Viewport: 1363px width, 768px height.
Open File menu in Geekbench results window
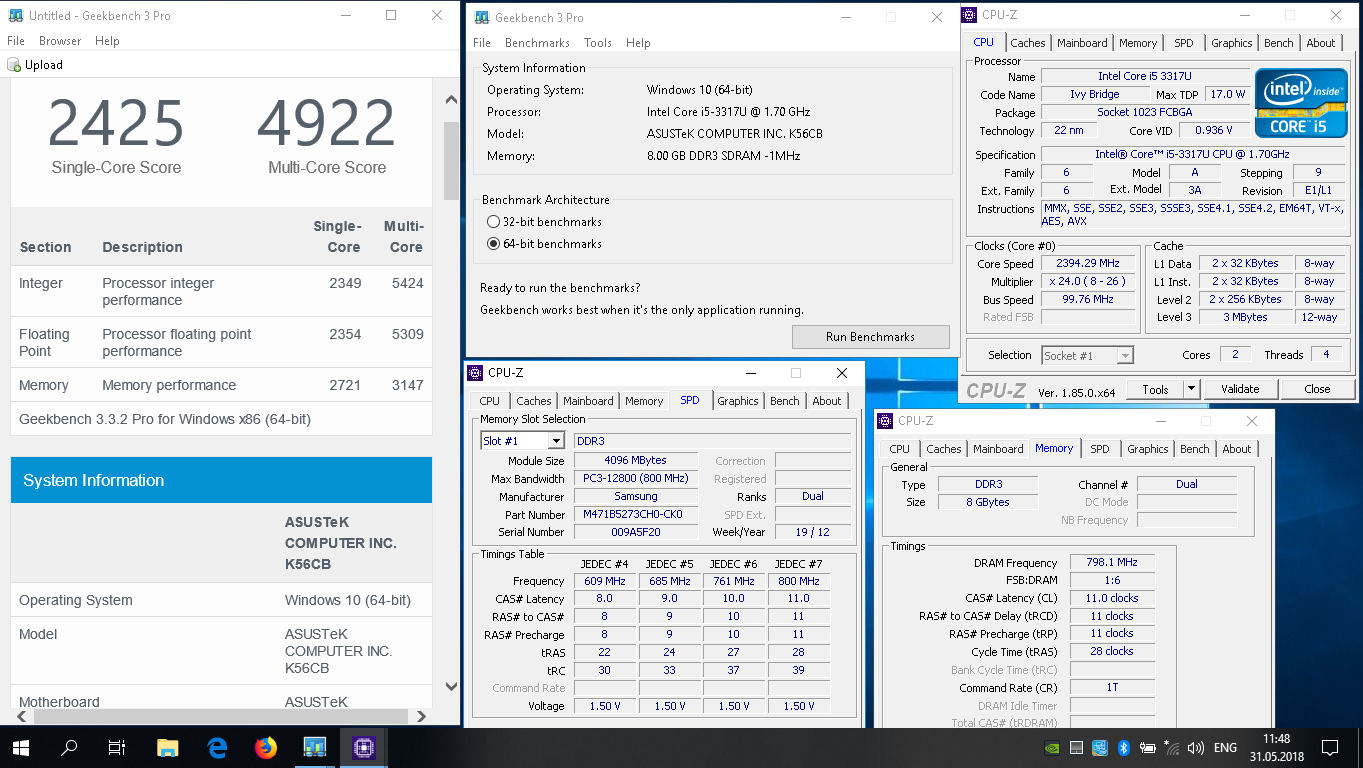pos(16,41)
